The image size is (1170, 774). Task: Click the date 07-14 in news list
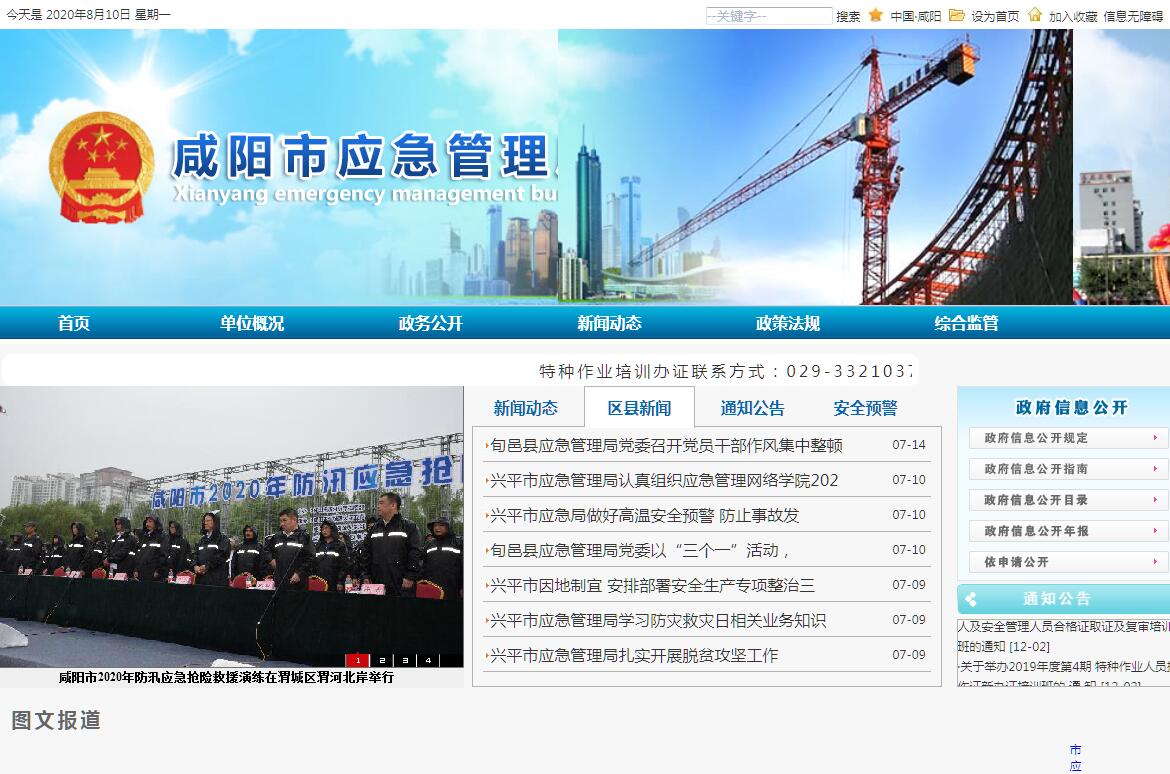pyautogui.click(x=909, y=445)
